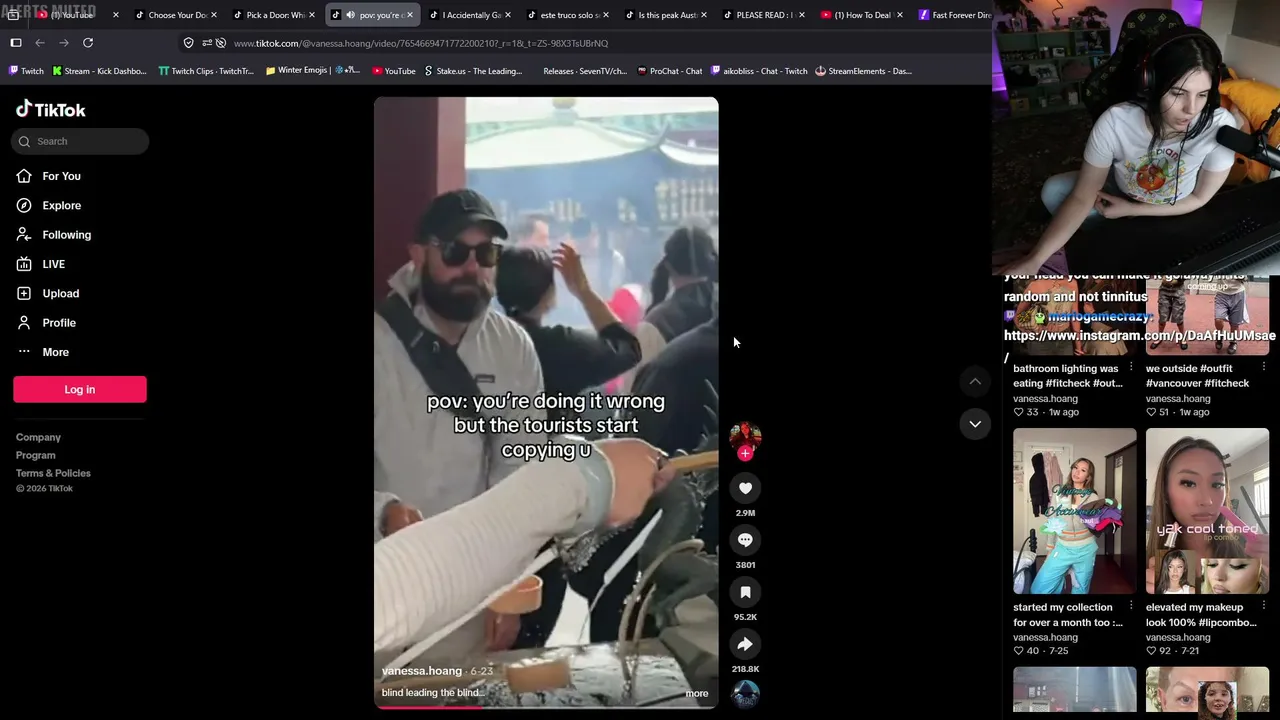This screenshot has height=720, width=1280.
Task: Reload the page in the browser toolbar
Action: [88, 43]
